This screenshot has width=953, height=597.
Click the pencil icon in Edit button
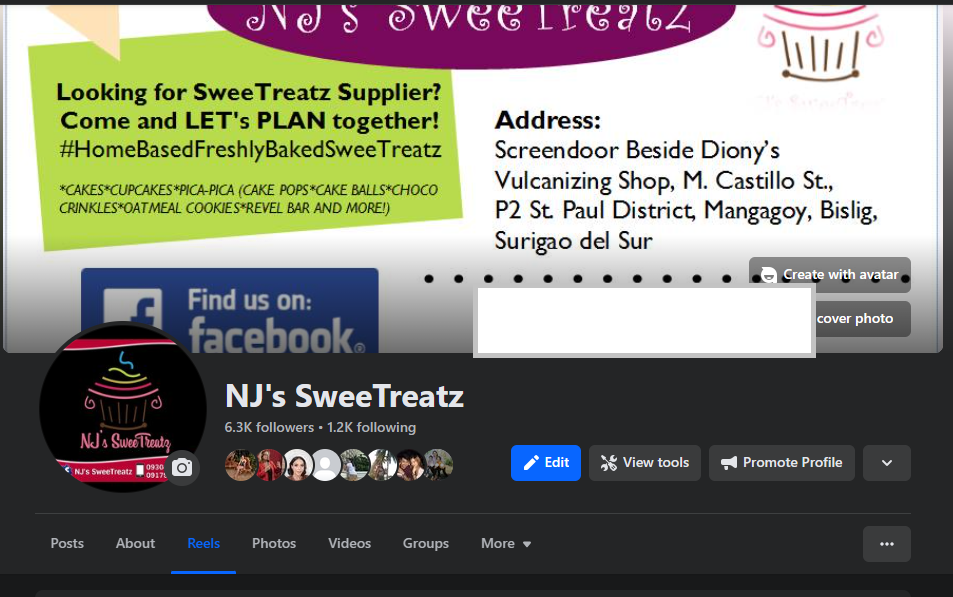pyautogui.click(x=531, y=463)
